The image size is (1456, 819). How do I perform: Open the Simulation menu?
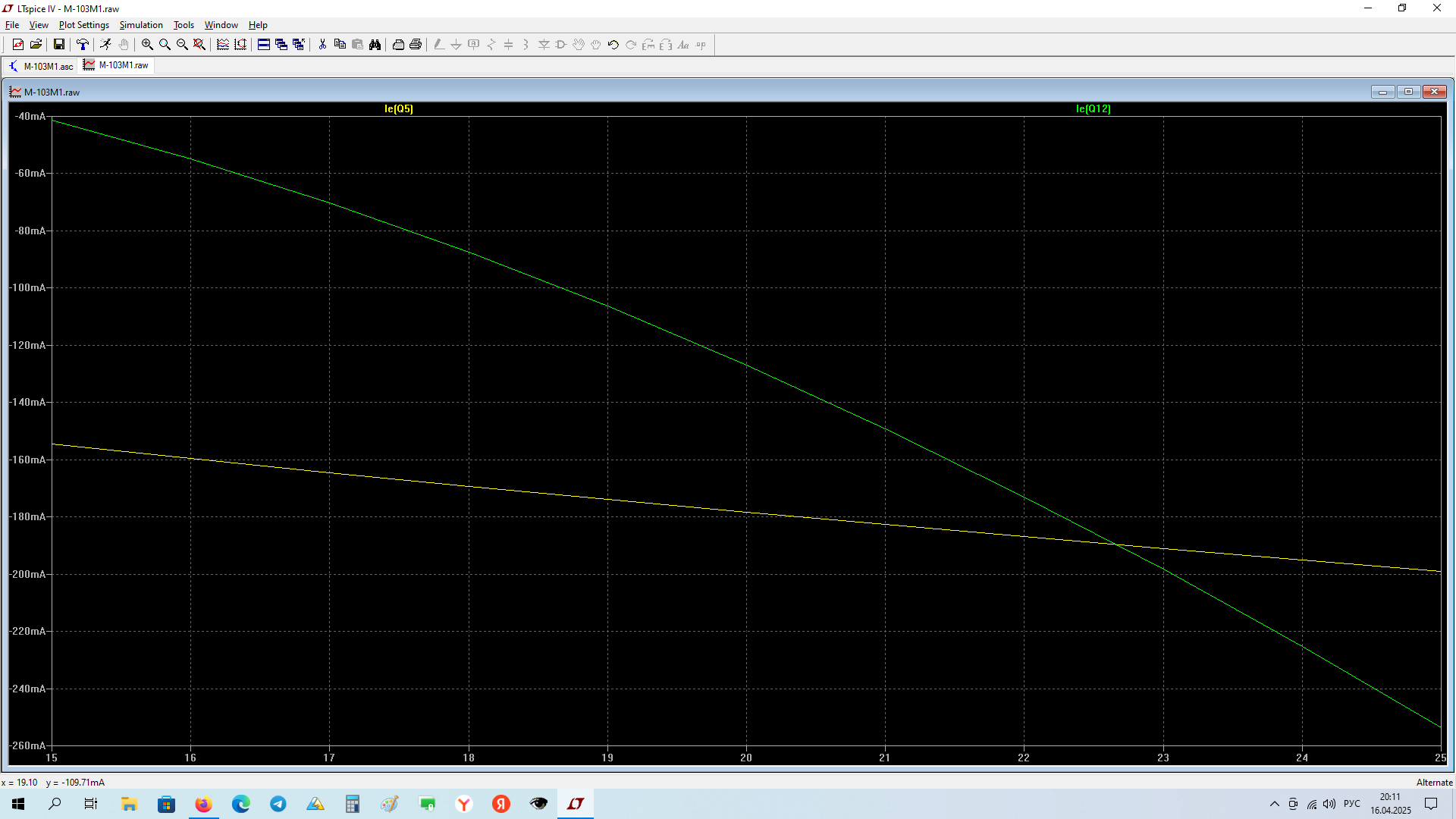point(141,25)
